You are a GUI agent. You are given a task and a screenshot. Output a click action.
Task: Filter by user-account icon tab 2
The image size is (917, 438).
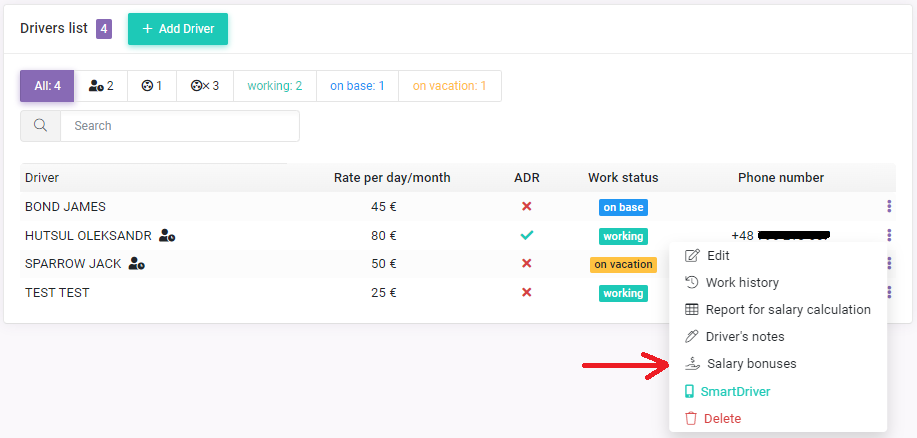pos(101,86)
